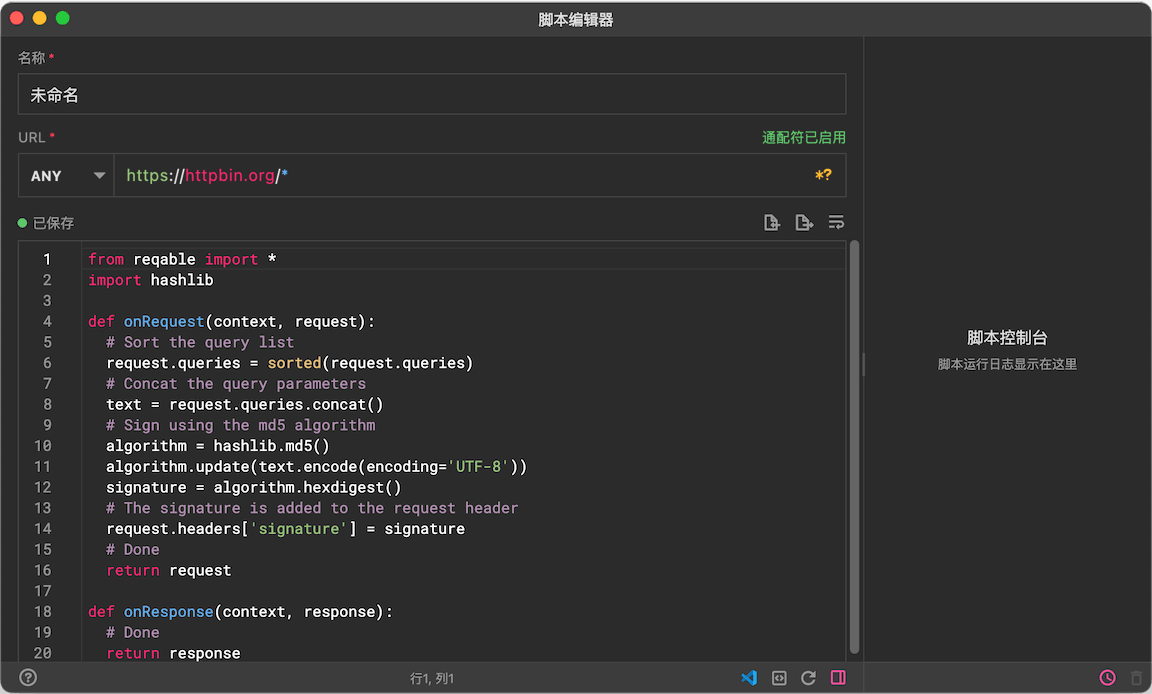Click the green full-screen window button
Image resolution: width=1152 pixels, height=694 pixels.
(x=63, y=18)
